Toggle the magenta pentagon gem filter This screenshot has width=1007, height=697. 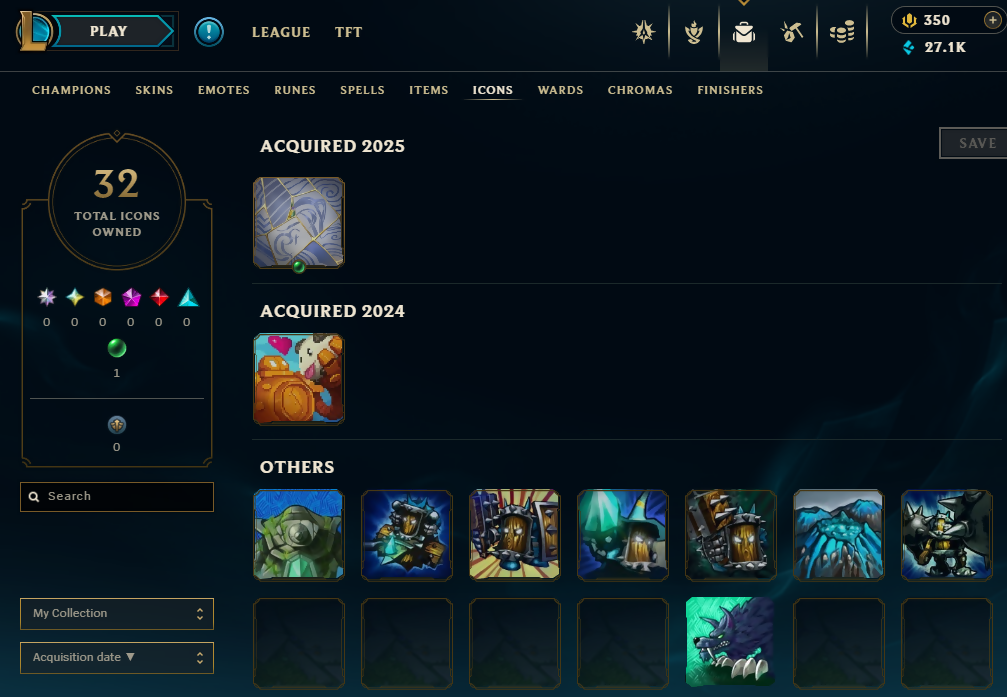tap(131, 297)
